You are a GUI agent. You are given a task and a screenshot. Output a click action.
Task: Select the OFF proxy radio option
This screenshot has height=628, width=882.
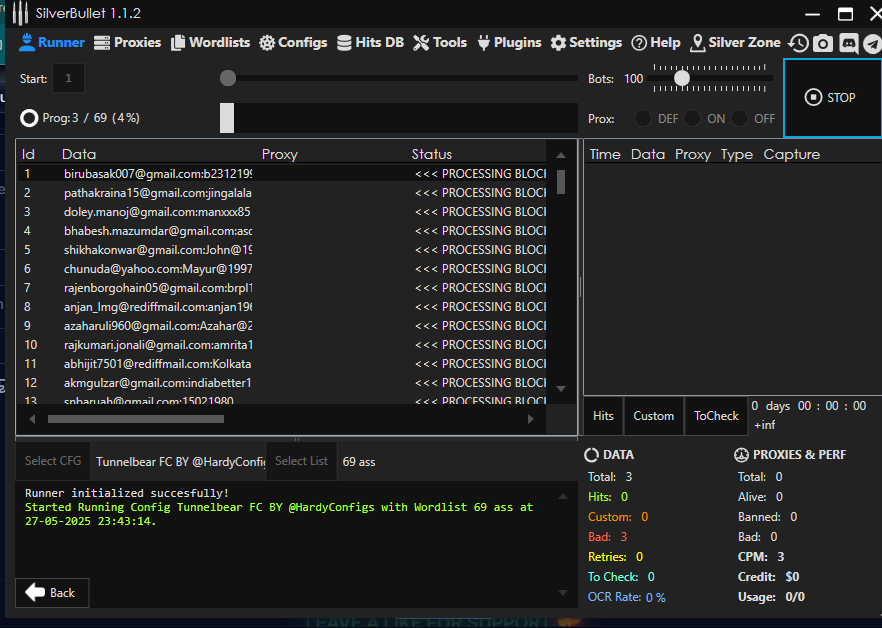tap(740, 118)
